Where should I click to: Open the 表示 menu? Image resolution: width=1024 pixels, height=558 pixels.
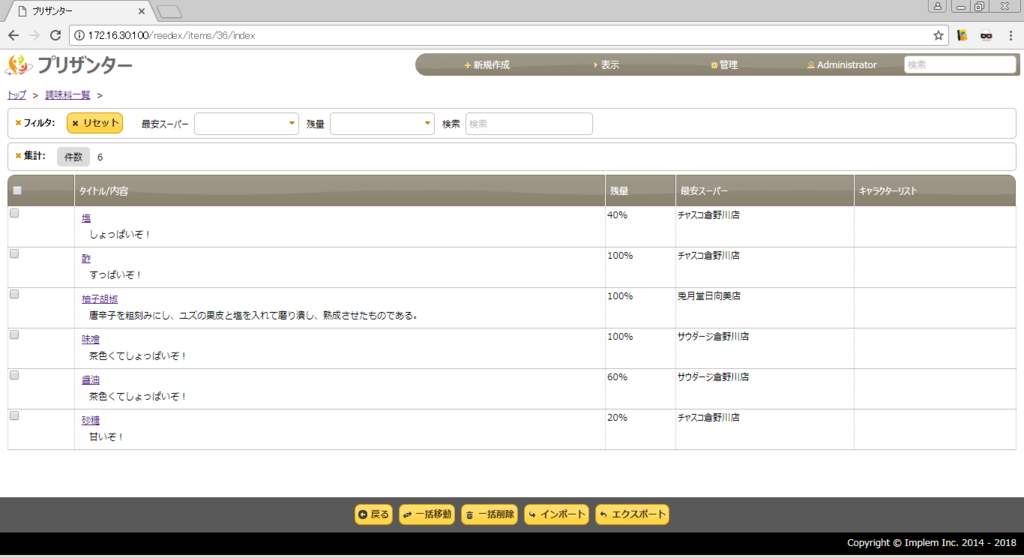(606, 65)
